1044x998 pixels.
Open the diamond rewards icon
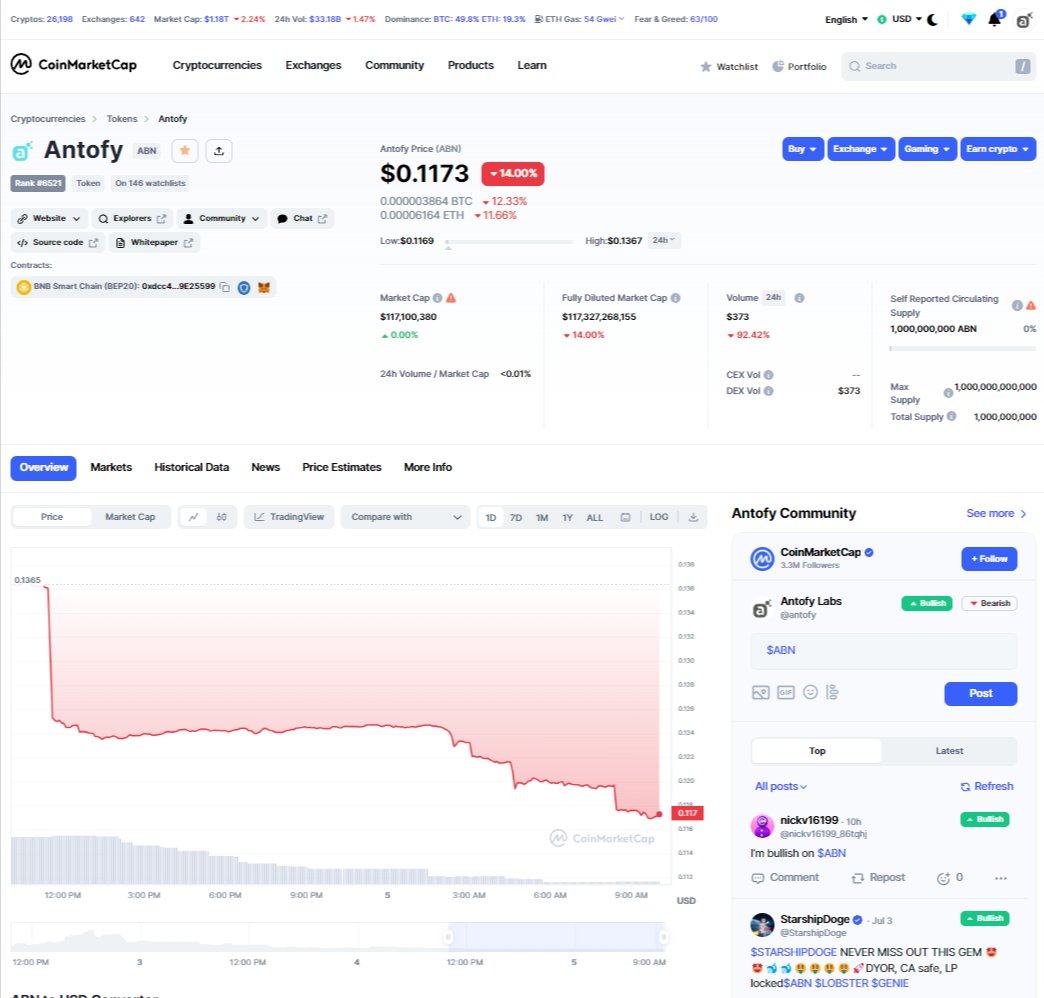pos(969,19)
